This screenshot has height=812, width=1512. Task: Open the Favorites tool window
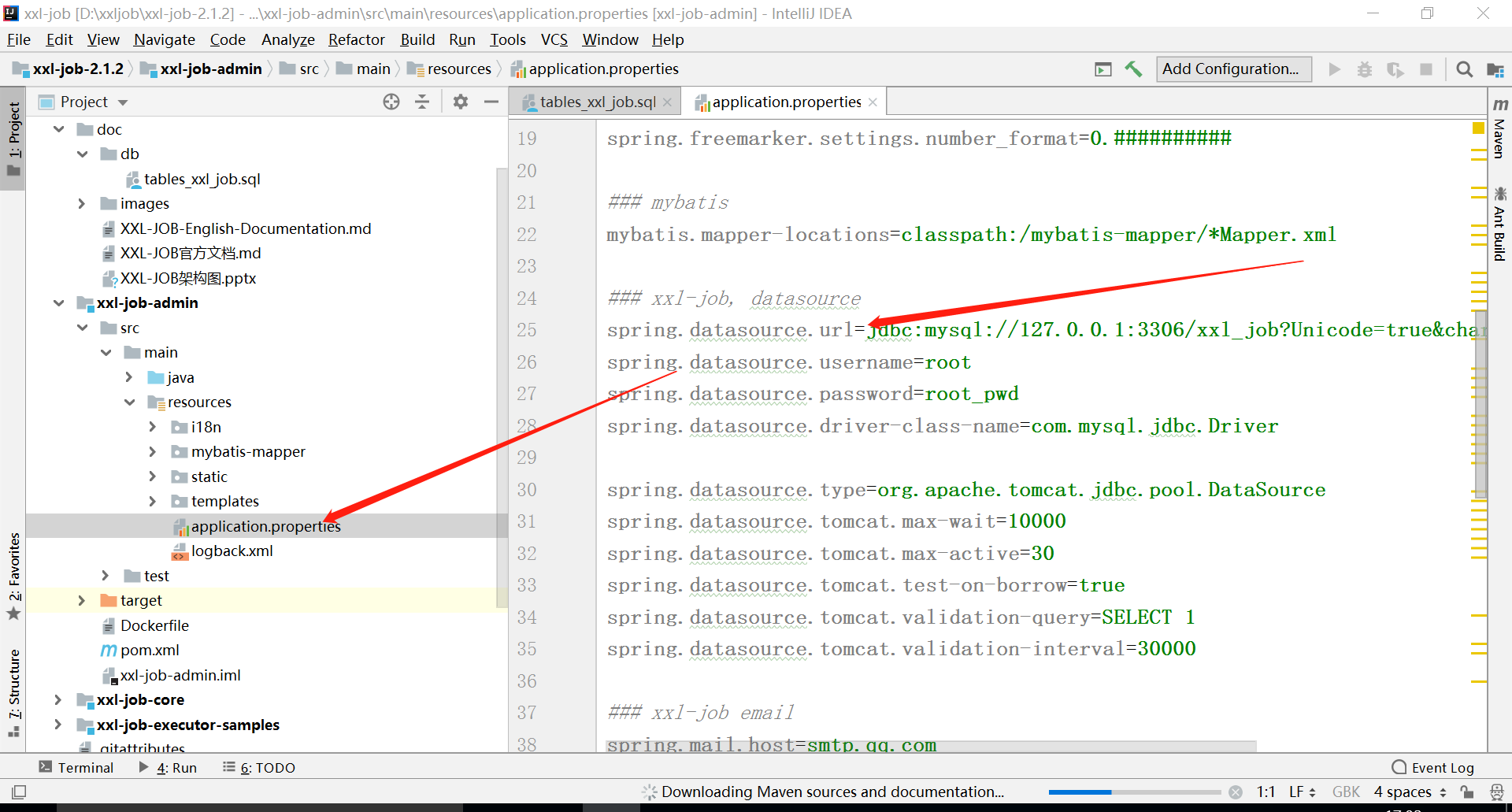click(x=14, y=576)
